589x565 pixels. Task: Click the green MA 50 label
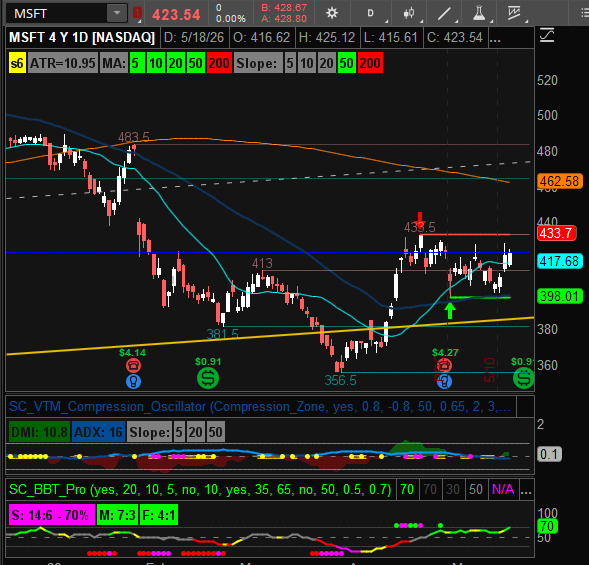(195, 63)
